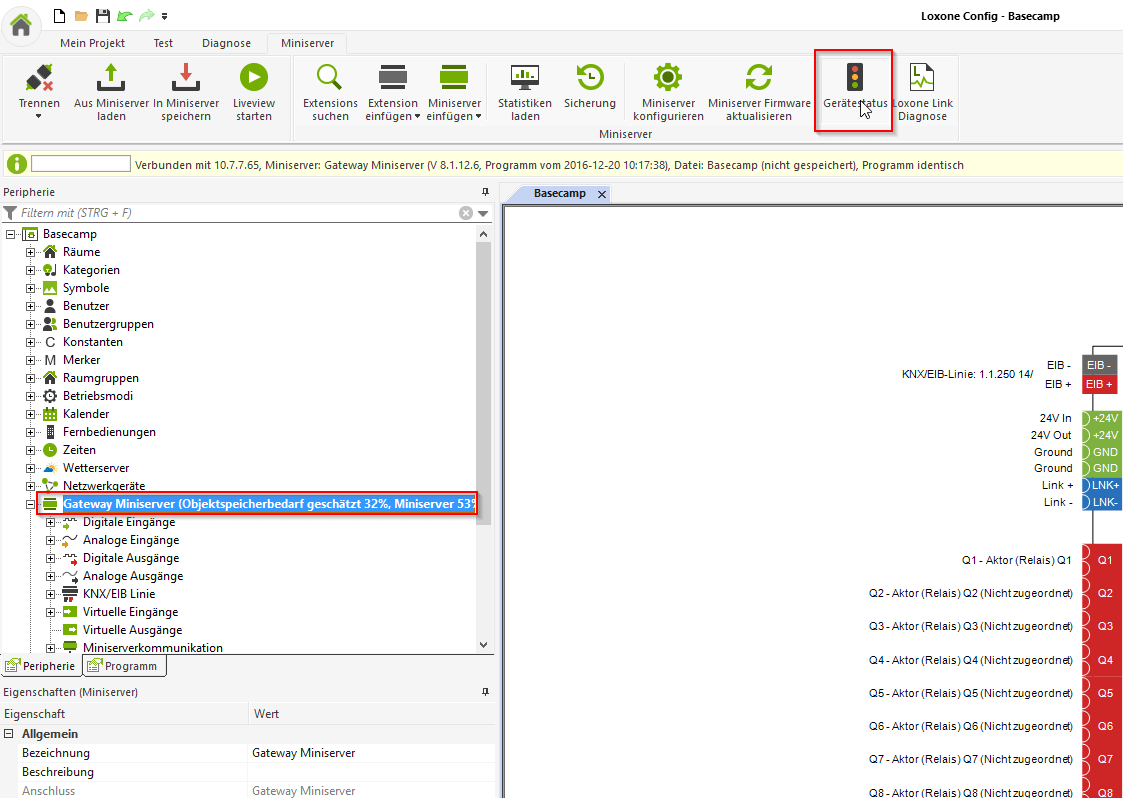Open the Mein Projekt ribbon tab
1123x798 pixels.
(92, 43)
